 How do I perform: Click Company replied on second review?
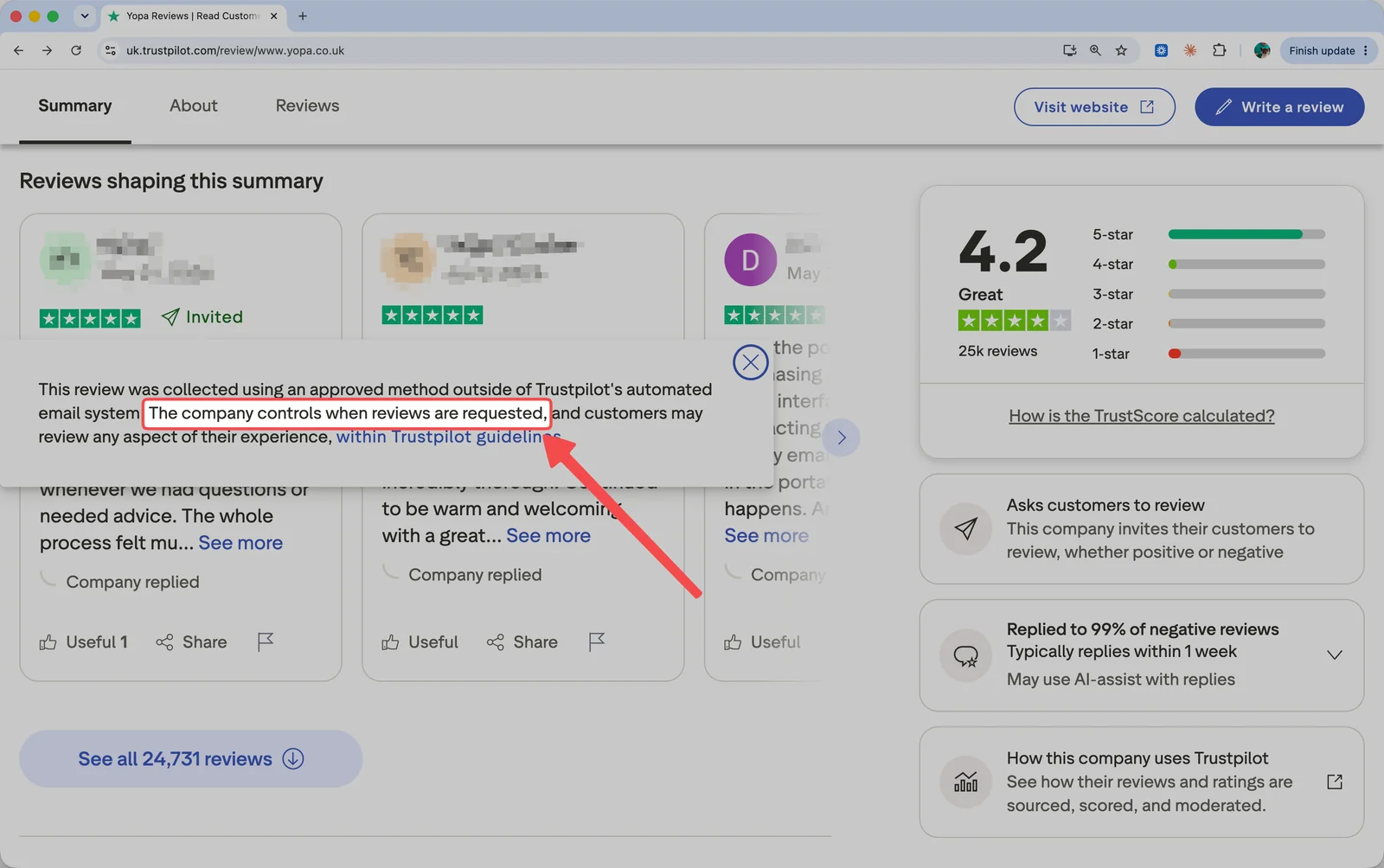click(475, 575)
